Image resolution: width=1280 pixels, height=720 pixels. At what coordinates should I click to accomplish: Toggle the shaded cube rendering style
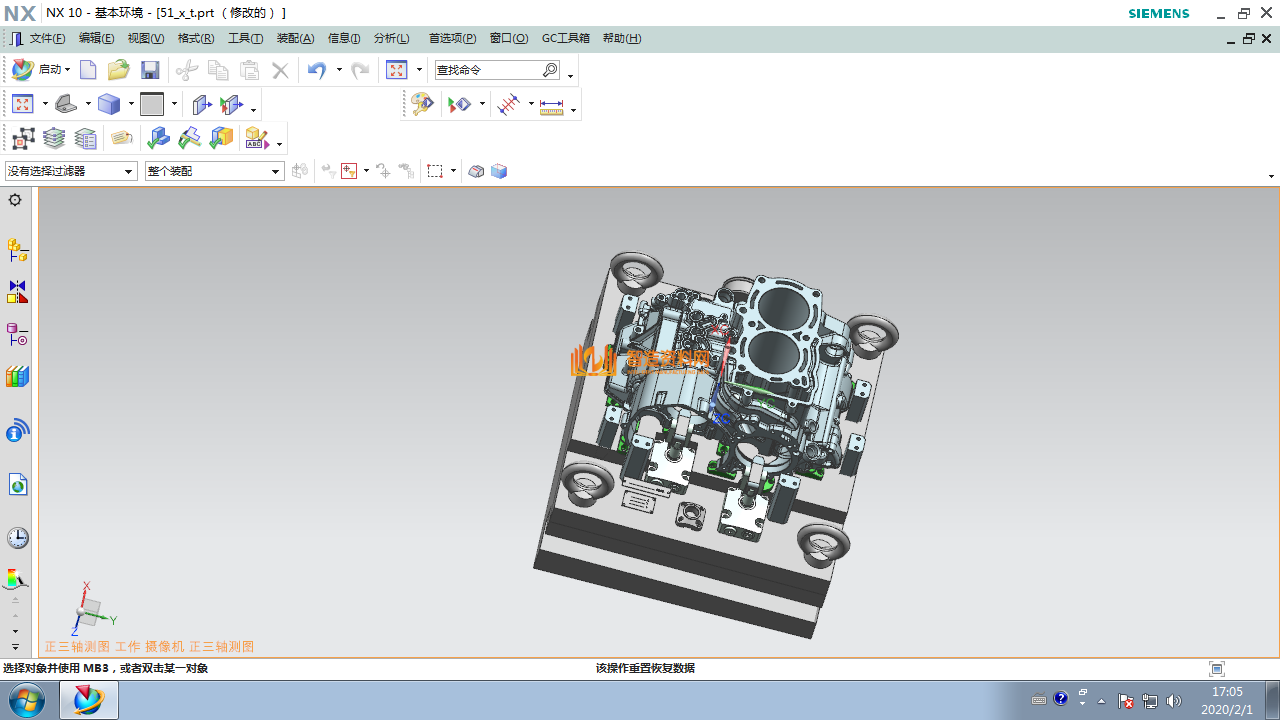[x=109, y=104]
